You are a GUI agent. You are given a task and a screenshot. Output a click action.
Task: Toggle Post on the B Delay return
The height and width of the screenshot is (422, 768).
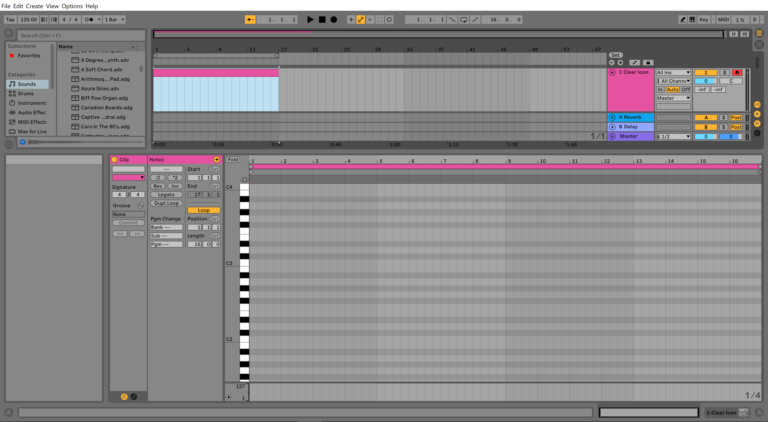tap(736, 127)
